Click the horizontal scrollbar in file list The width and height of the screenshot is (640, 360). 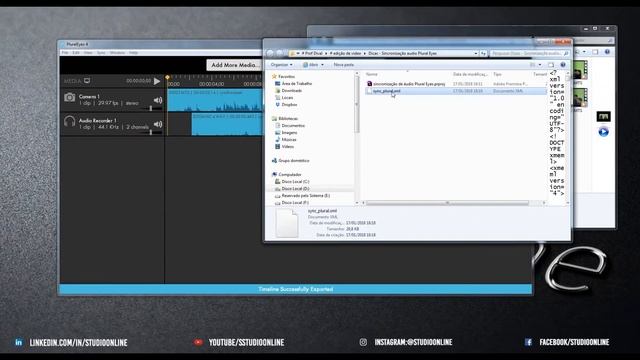[447, 203]
